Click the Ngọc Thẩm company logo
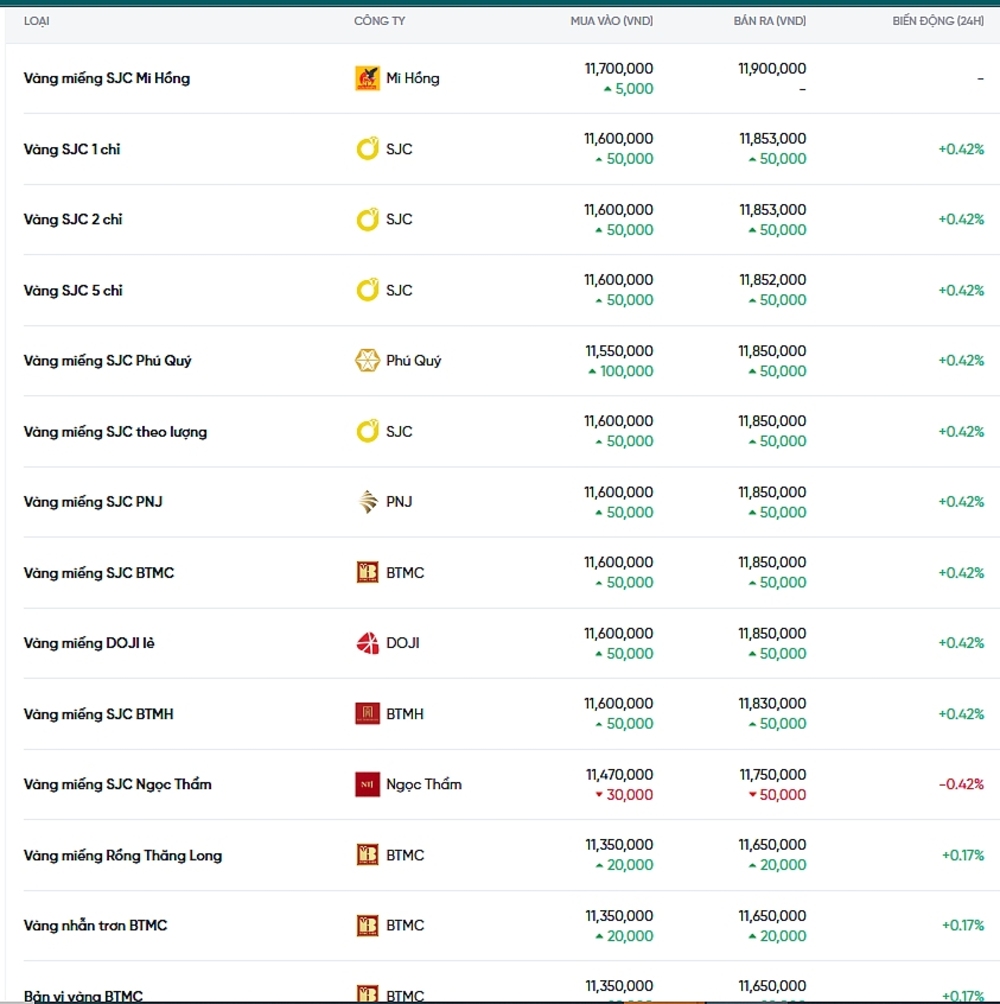Screen dimensions: 1000x1004 [367, 785]
